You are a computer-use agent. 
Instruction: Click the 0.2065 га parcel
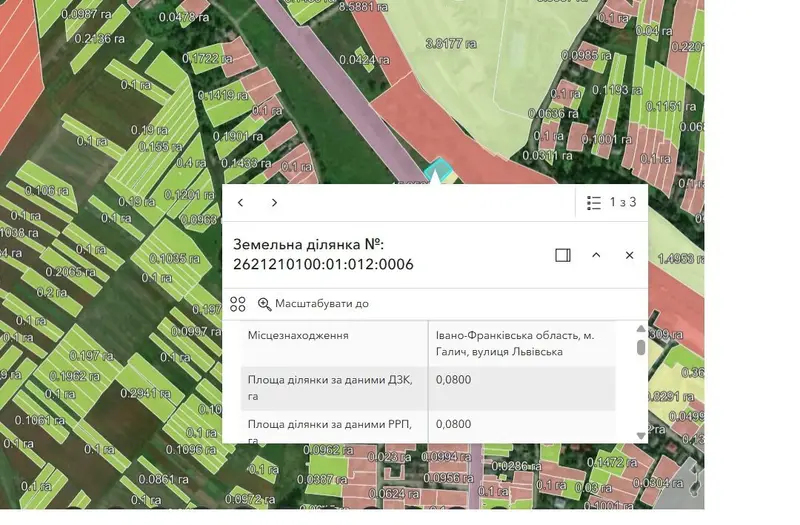[71, 272]
